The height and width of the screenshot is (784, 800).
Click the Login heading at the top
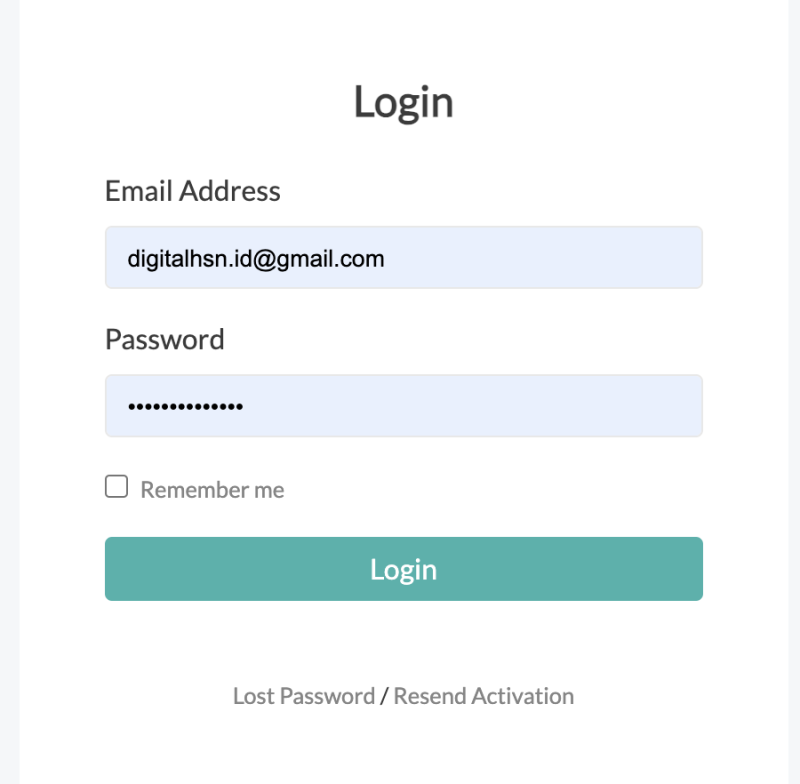[x=403, y=102]
